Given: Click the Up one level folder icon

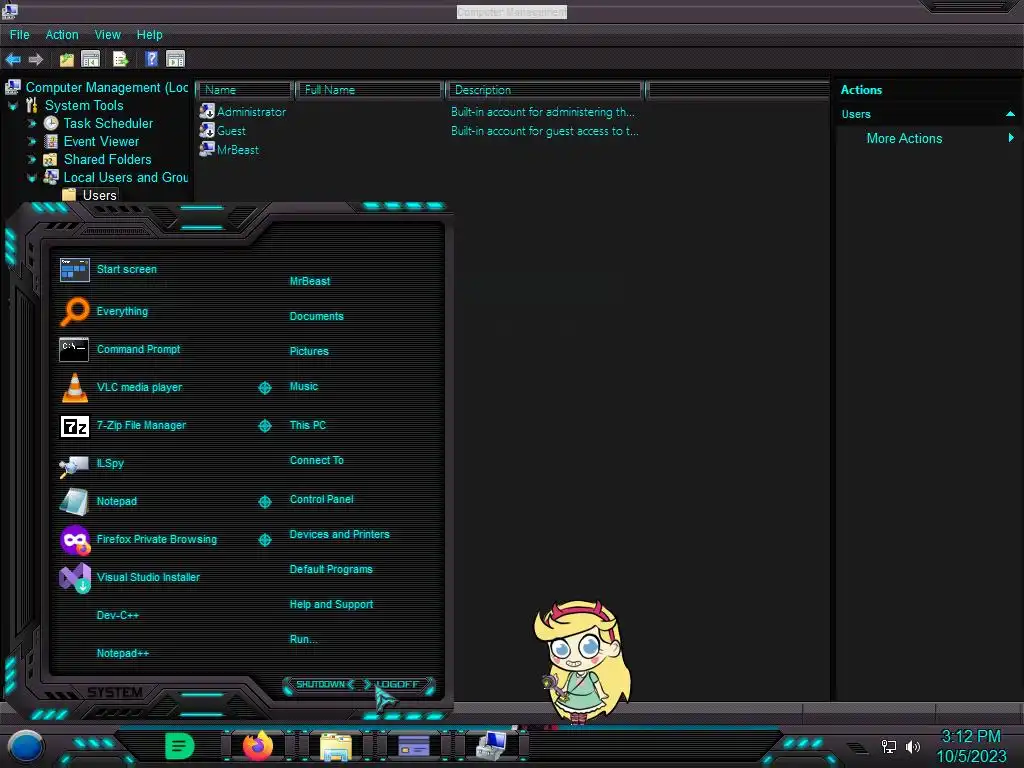Looking at the screenshot, I should click(67, 59).
